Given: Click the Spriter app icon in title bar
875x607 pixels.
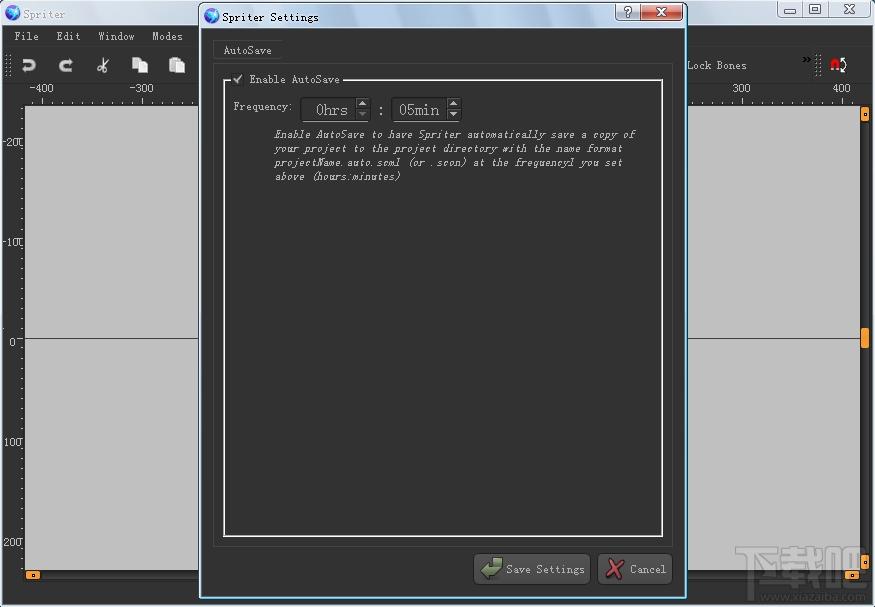Looking at the screenshot, I should click(12, 13).
